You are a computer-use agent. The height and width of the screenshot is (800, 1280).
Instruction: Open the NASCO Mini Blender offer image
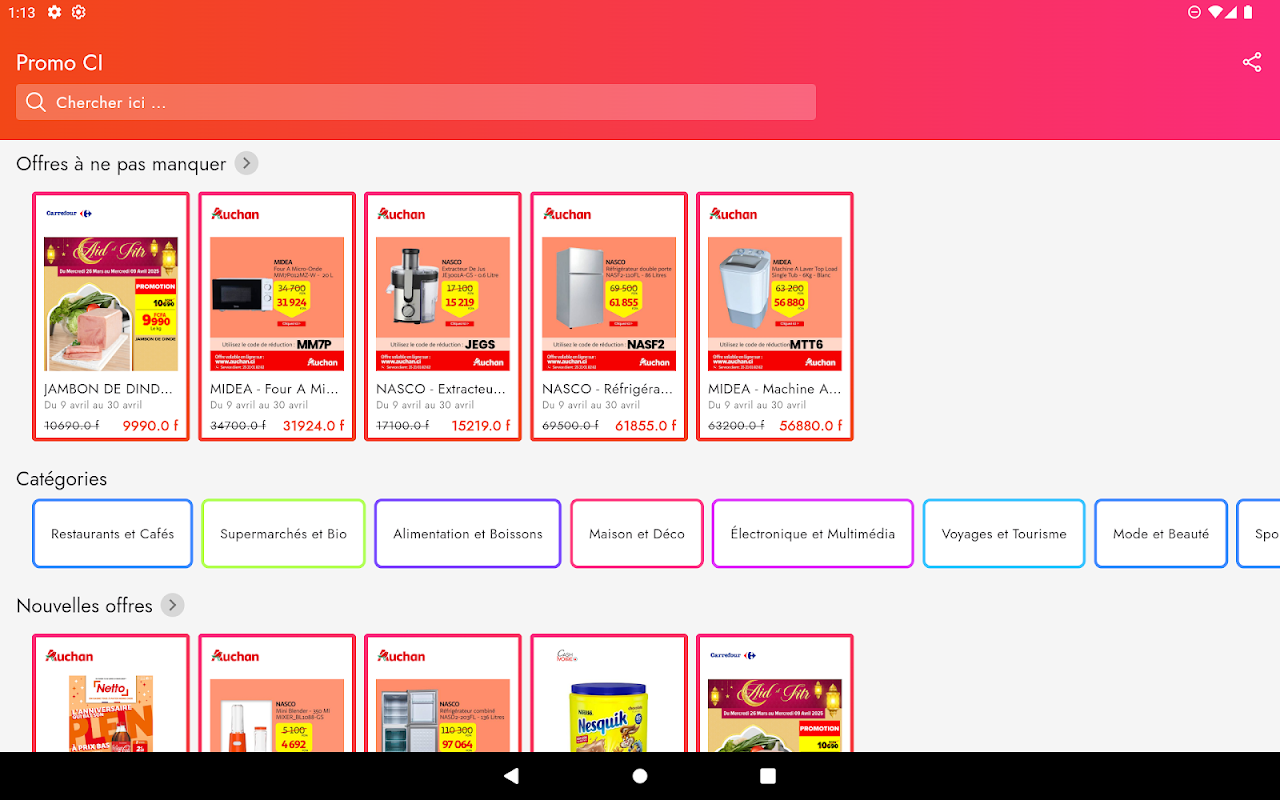pos(277,715)
